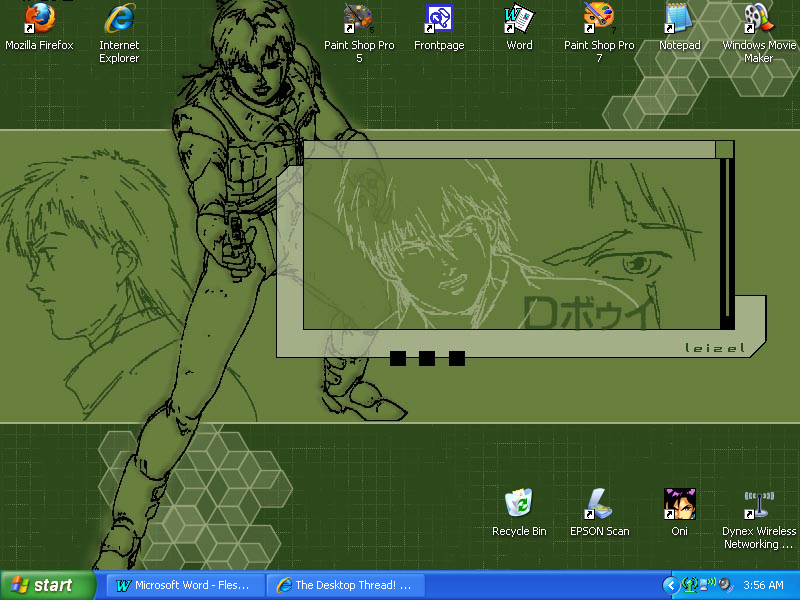Click the Frontpage desktop icon
Image resolution: width=800 pixels, height=600 pixels.
click(x=439, y=27)
